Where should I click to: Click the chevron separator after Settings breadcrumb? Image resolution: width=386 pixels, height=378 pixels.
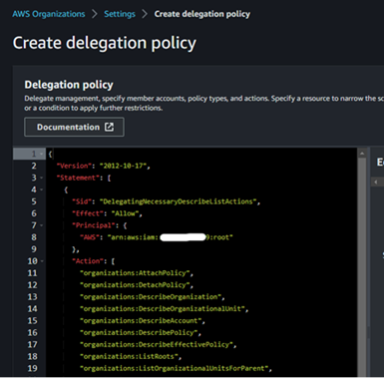[145, 14]
